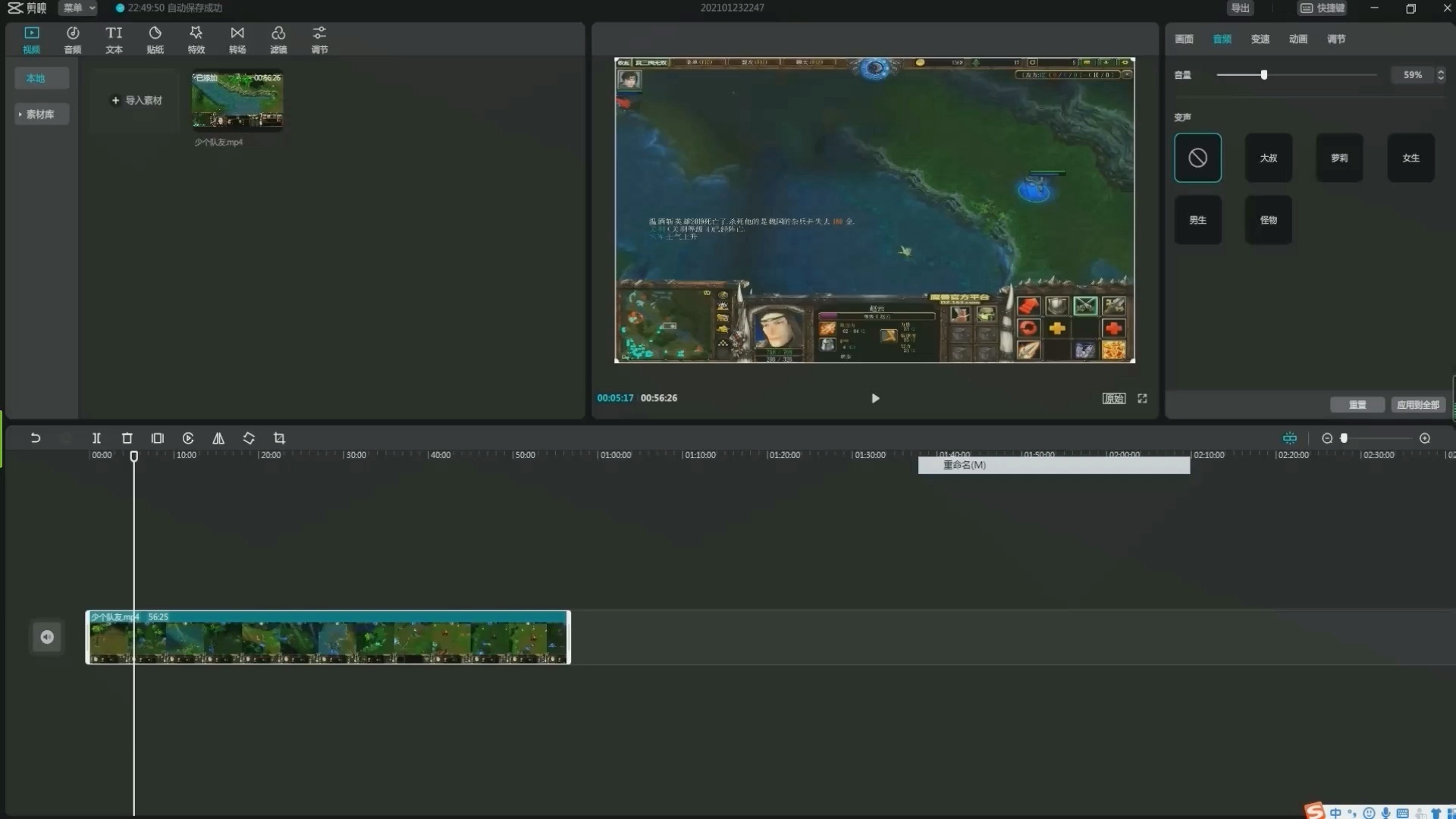
Task: Select no voice change effect
Action: click(1197, 158)
